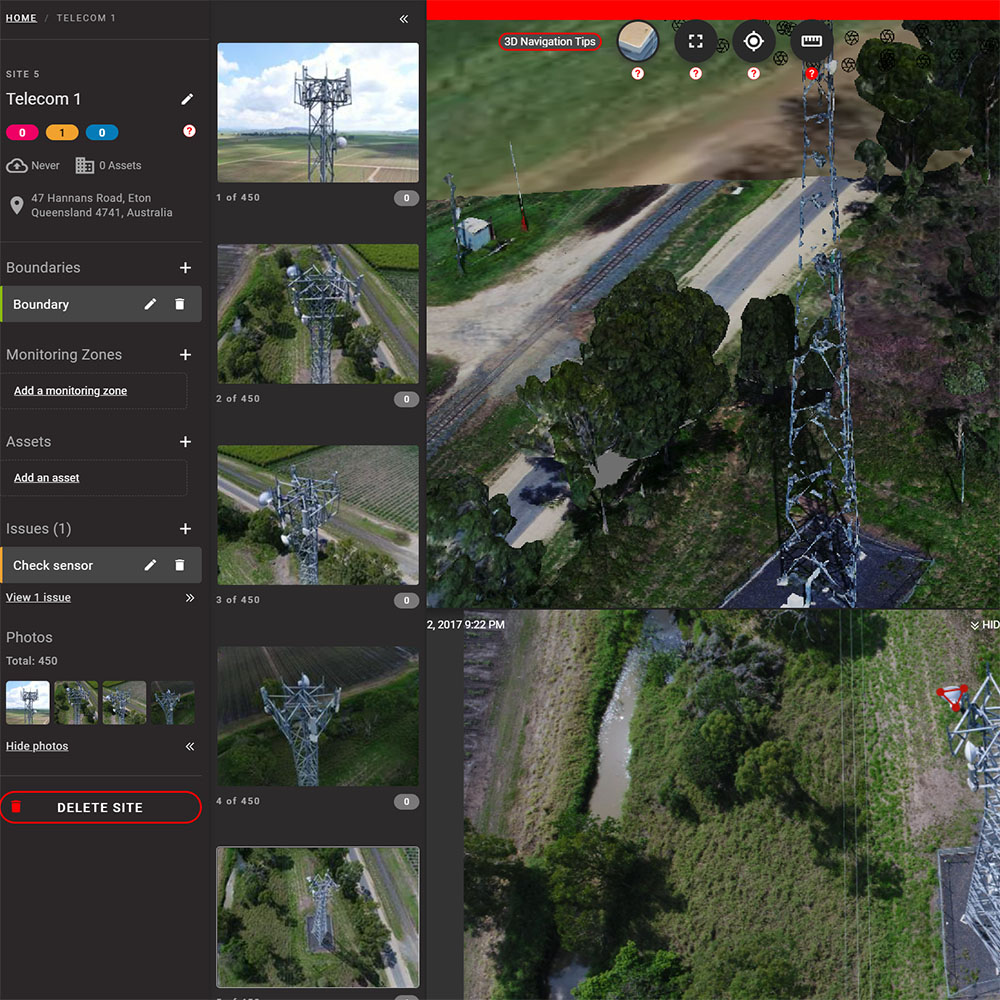1000x1000 pixels.
Task: Open help for map layer button
Action: coord(638,74)
